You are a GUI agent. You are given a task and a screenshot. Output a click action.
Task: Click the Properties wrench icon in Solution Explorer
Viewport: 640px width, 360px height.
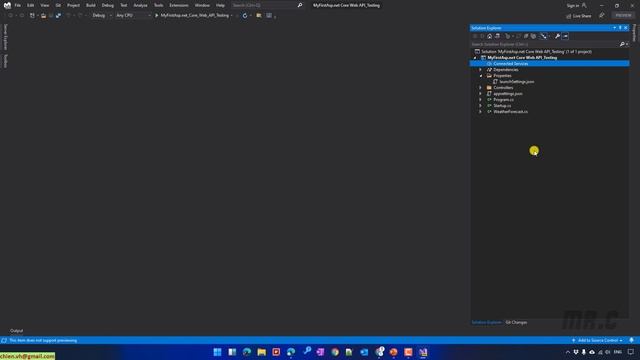click(558, 36)
